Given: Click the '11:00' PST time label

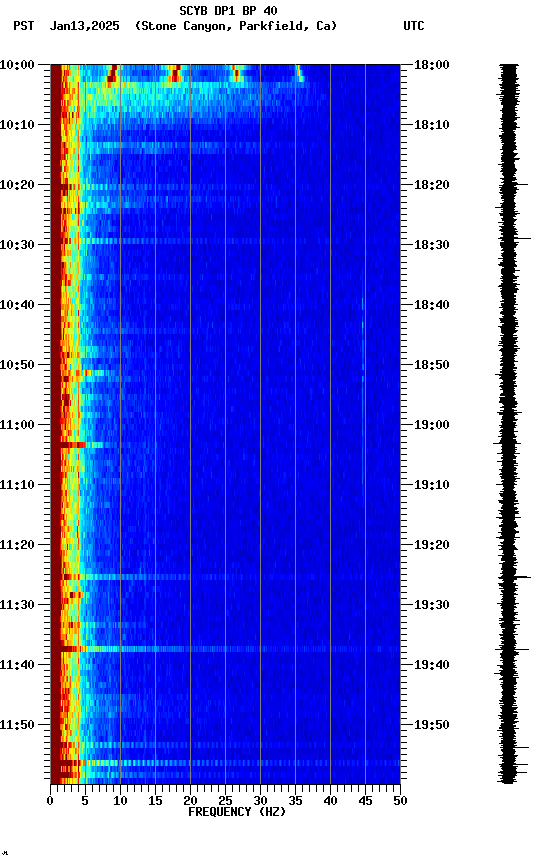Looking at the screenshot, I should [x=17, y=425].
